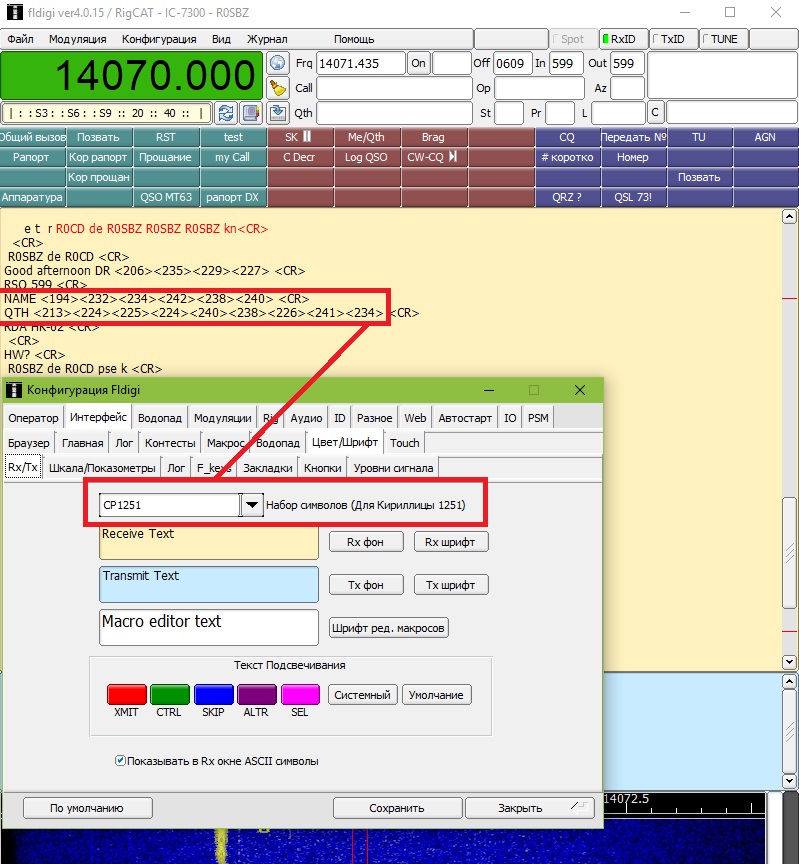Switch to the Модуляции tab
This screenshot has width=799, height=864.
tap(222, 418)
